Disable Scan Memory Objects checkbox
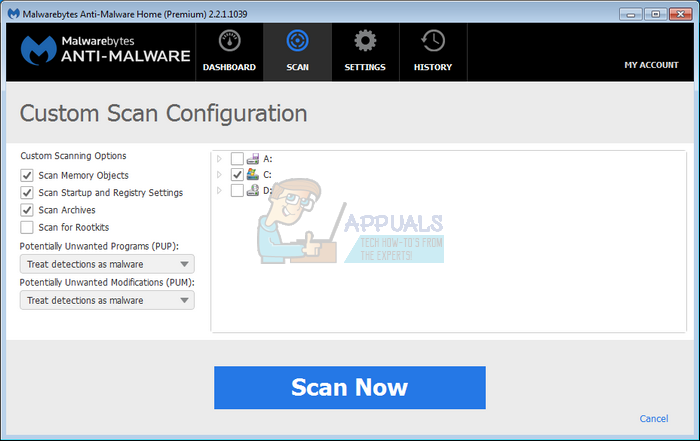This screenshot has width=700, height=441. coord(27,175)
